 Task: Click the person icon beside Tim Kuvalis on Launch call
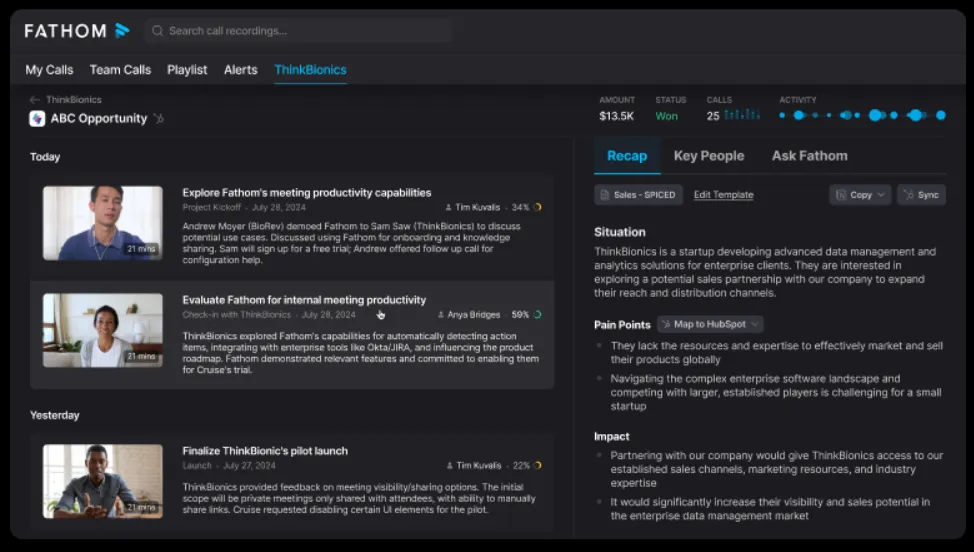click(x=450, y=466)
